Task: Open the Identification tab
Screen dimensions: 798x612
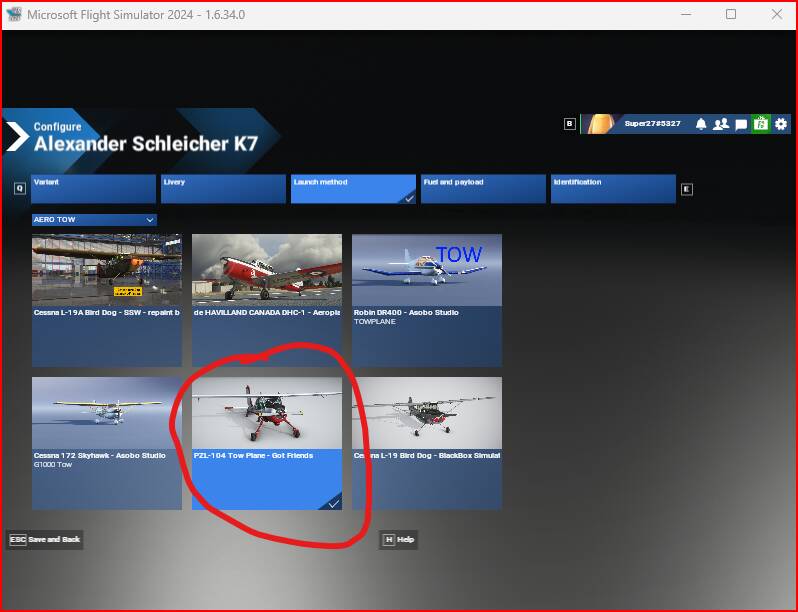Action: (x=613, y=189)
